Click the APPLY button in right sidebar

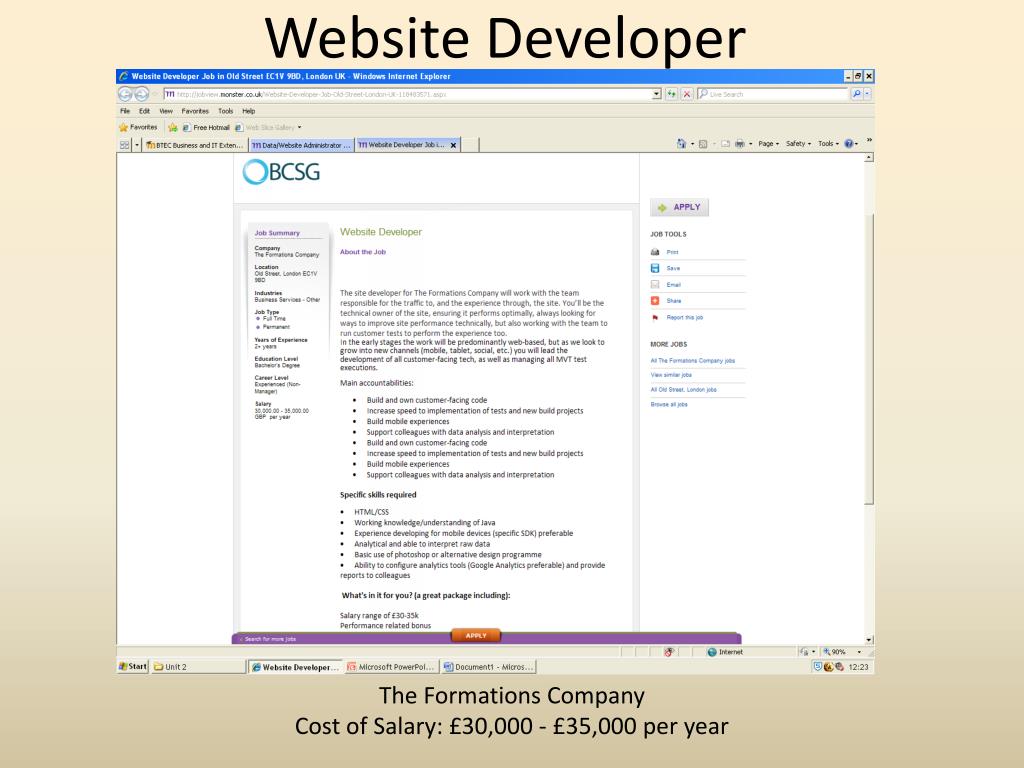pos(679,207)
